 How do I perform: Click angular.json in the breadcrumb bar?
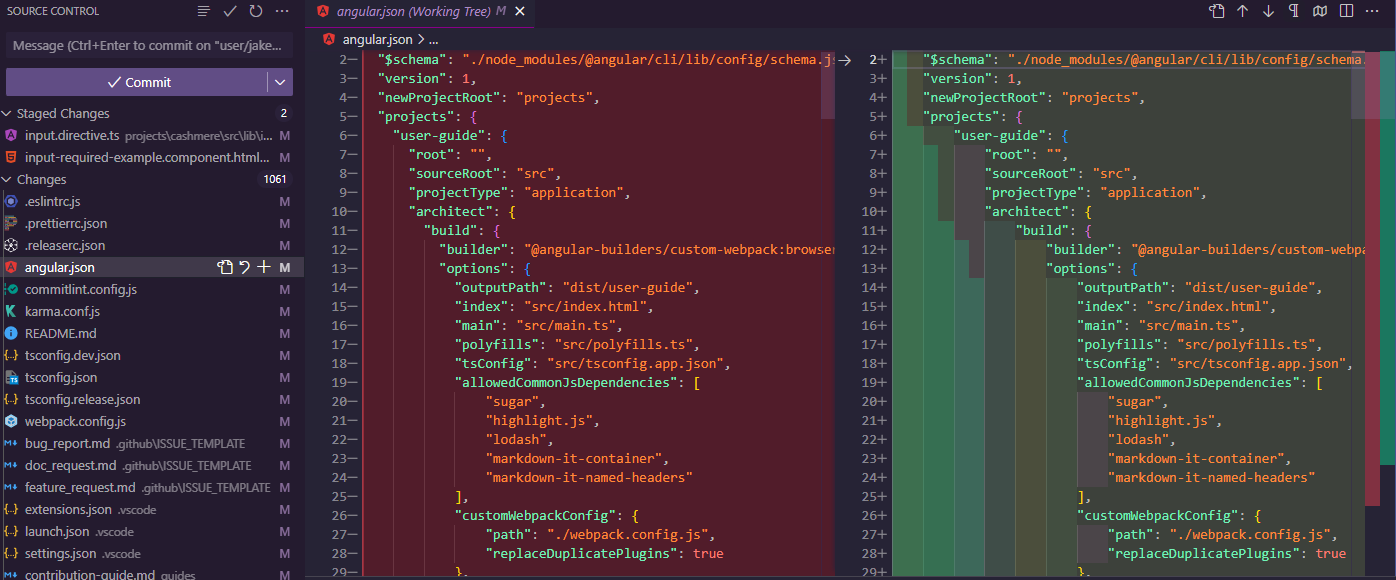(x=377, y=40)
